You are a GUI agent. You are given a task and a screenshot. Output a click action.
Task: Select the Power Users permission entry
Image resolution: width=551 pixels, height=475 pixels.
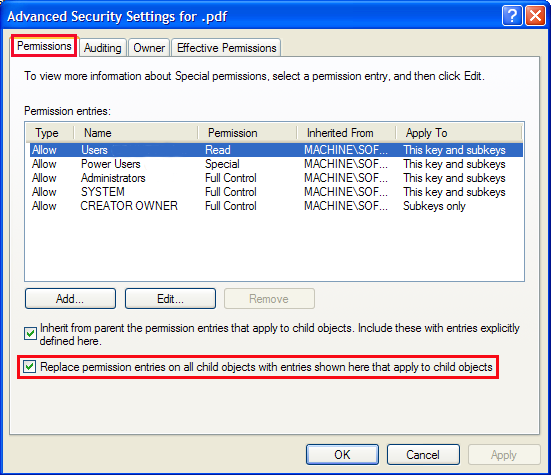276,164
